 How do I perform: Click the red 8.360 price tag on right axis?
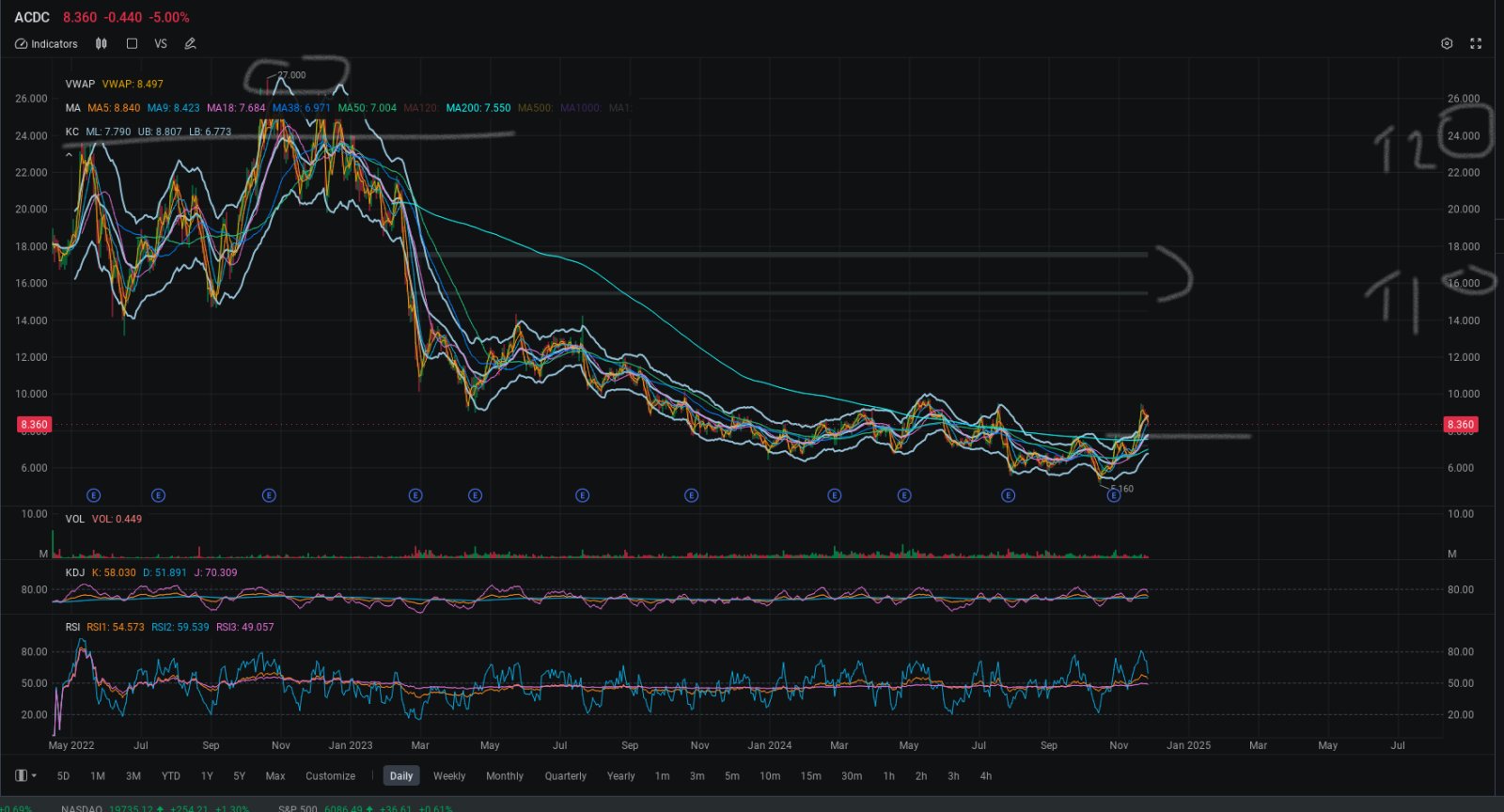click(1460, 425)
